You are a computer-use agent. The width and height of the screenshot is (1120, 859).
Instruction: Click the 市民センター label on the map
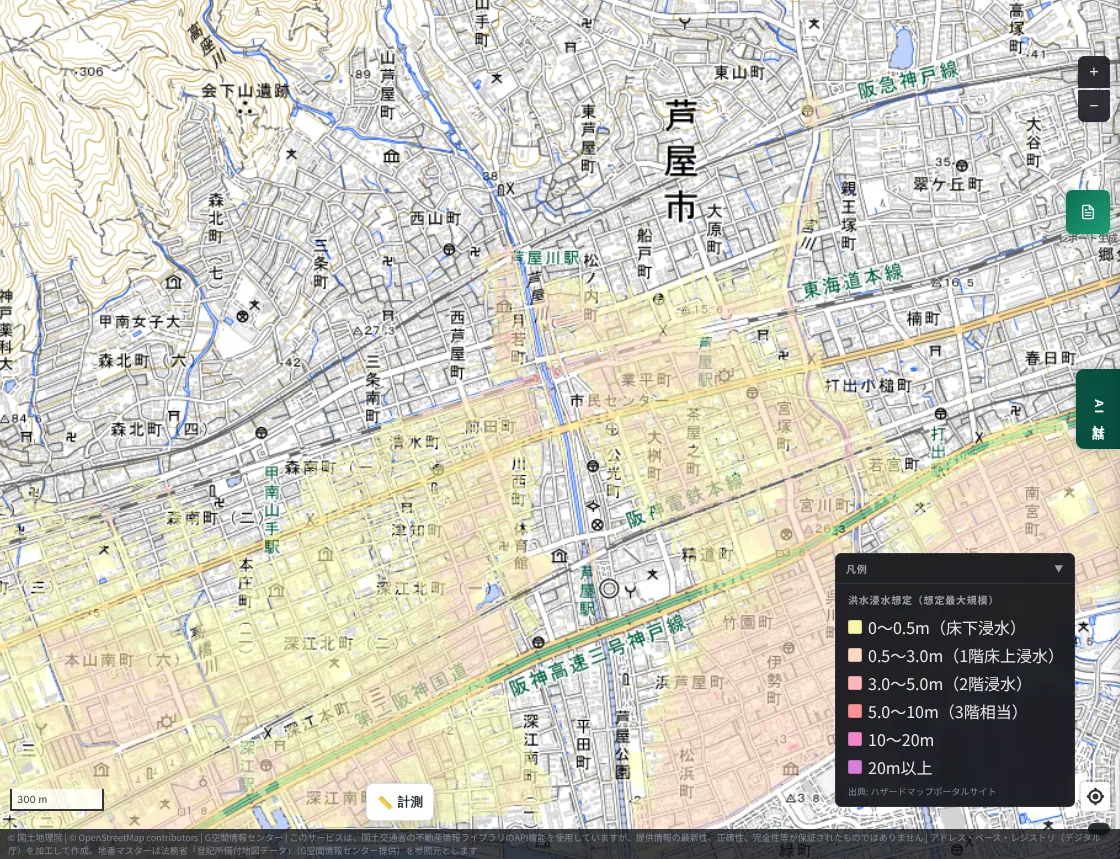tap(619, 401)
